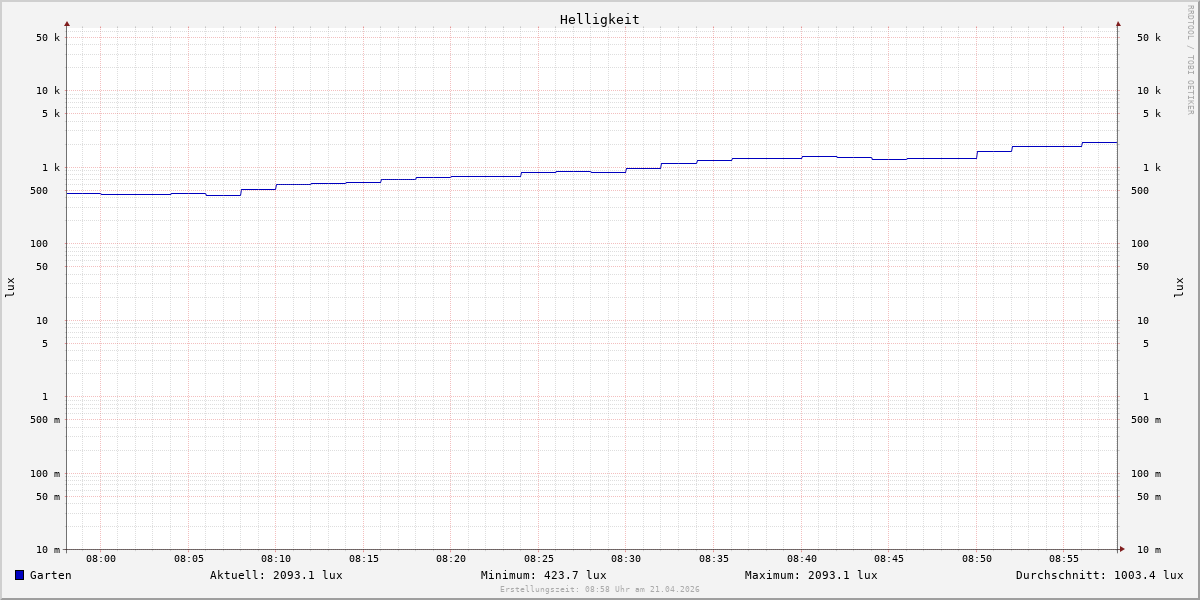Click the Minimum 423.7 lux statistic

coord(543,575)
